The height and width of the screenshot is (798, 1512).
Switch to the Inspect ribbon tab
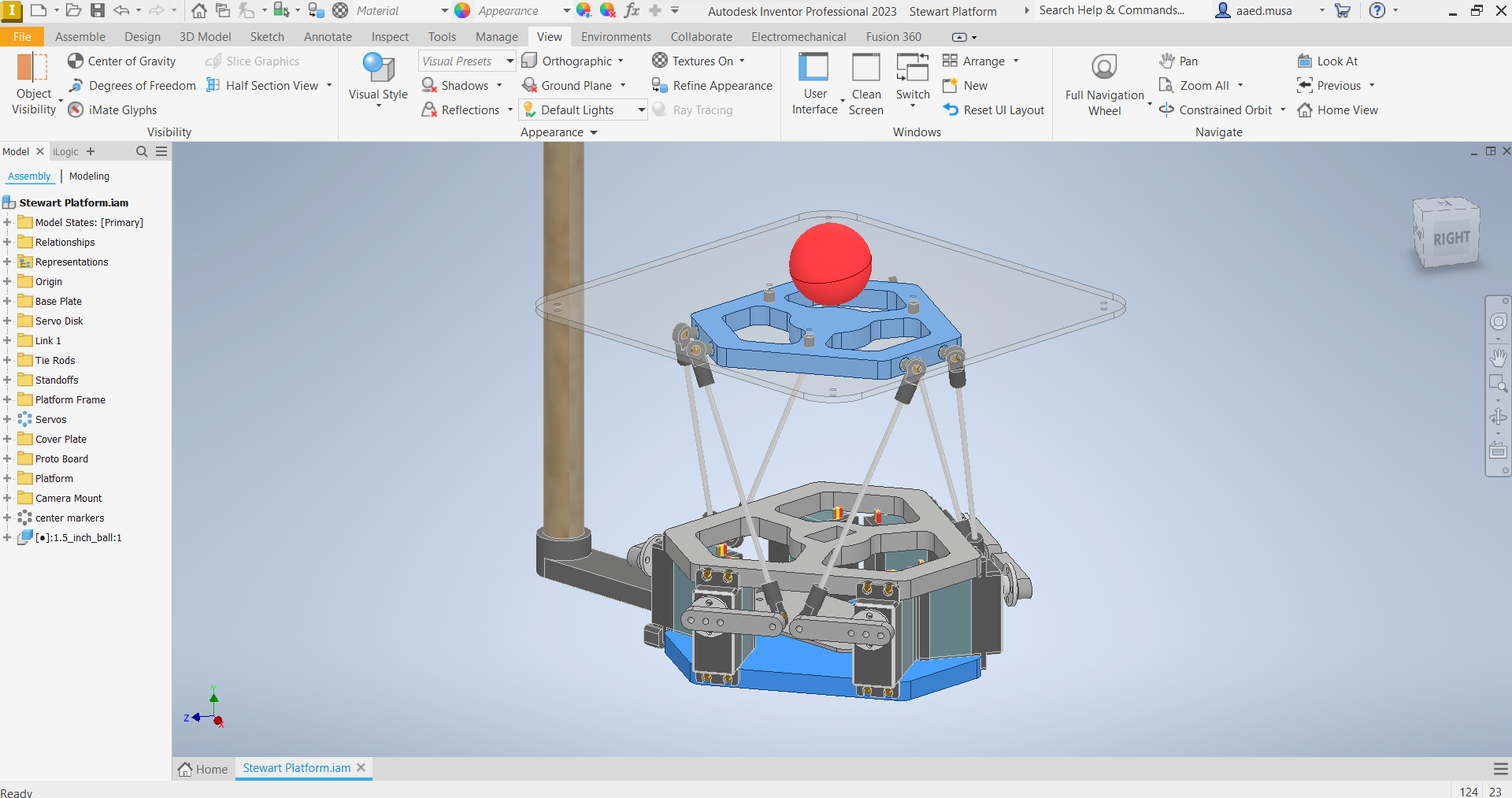390,37
